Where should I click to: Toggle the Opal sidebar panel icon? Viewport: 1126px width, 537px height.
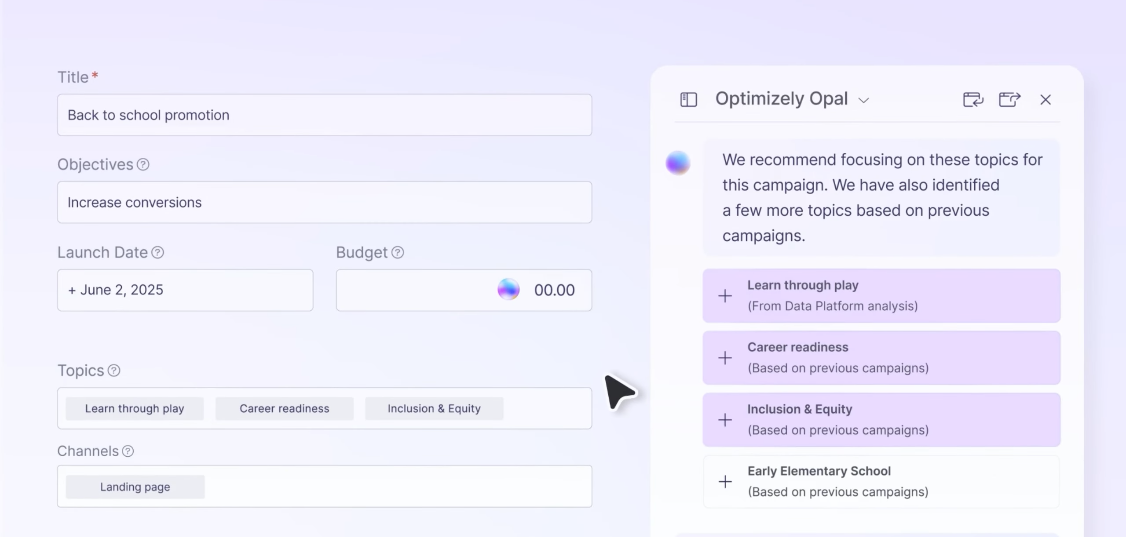coord(688,100)
